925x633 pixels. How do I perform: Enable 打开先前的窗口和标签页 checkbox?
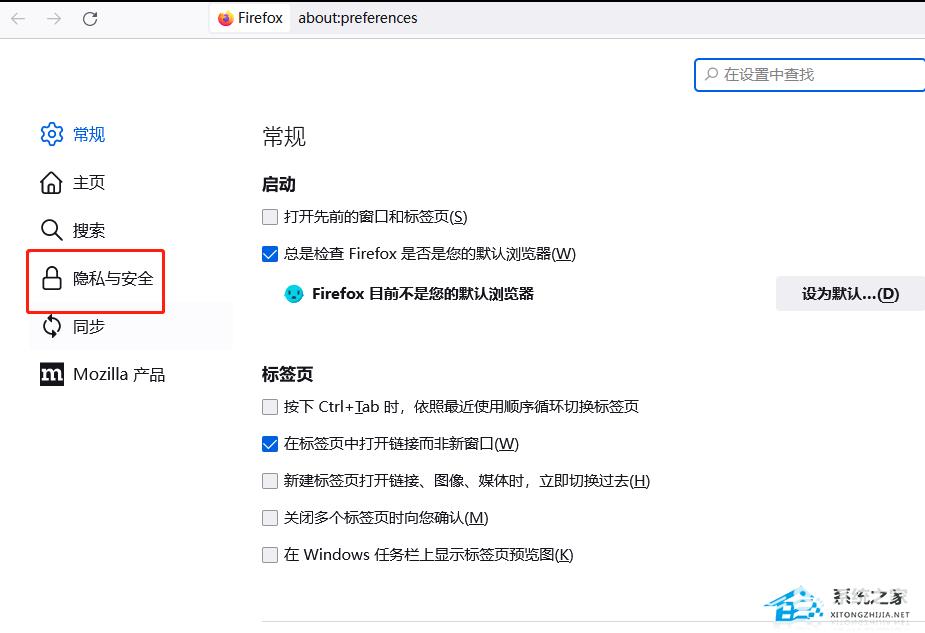[270, 217]
